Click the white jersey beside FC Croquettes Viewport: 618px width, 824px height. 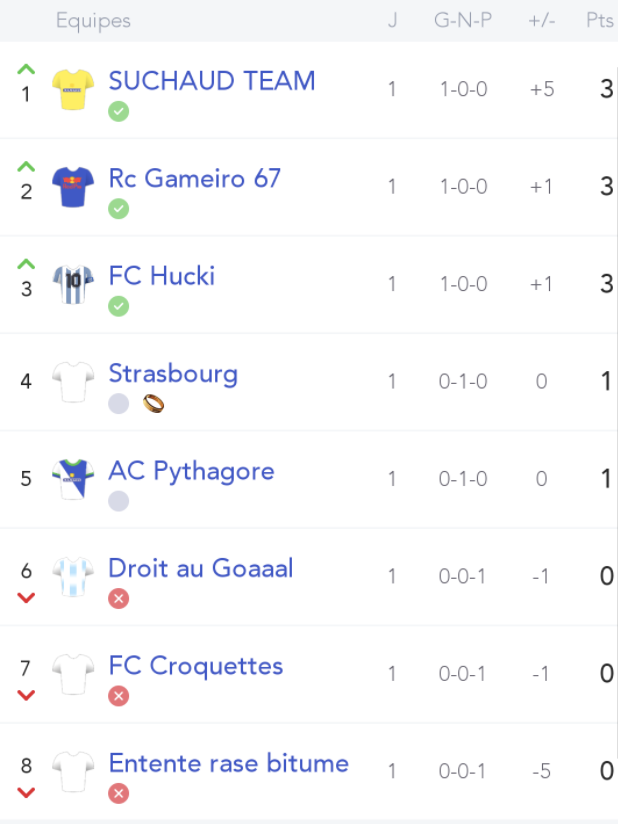point(73,674)
